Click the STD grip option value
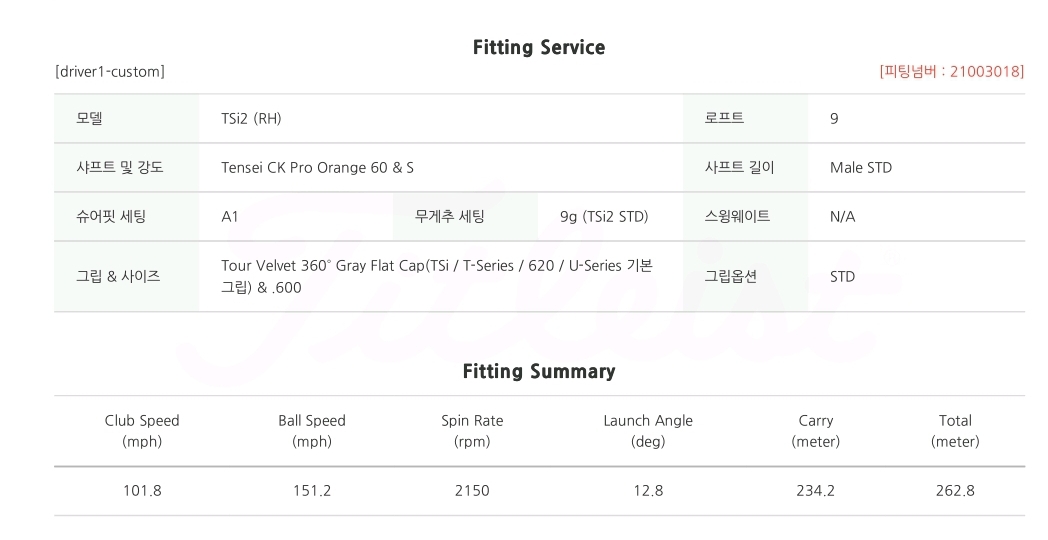This screenshot has height=540, width=1048. 842,276
